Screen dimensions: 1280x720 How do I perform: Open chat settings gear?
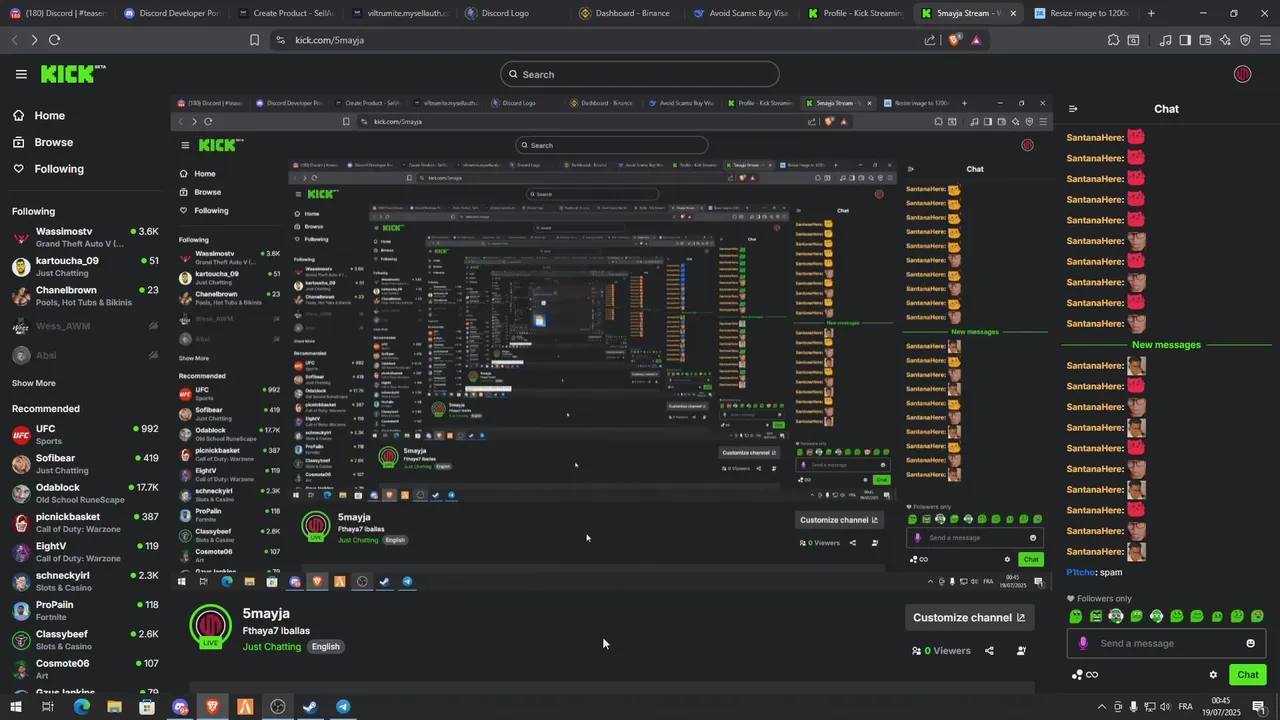pyautogui.click(x=1213, y=675)
